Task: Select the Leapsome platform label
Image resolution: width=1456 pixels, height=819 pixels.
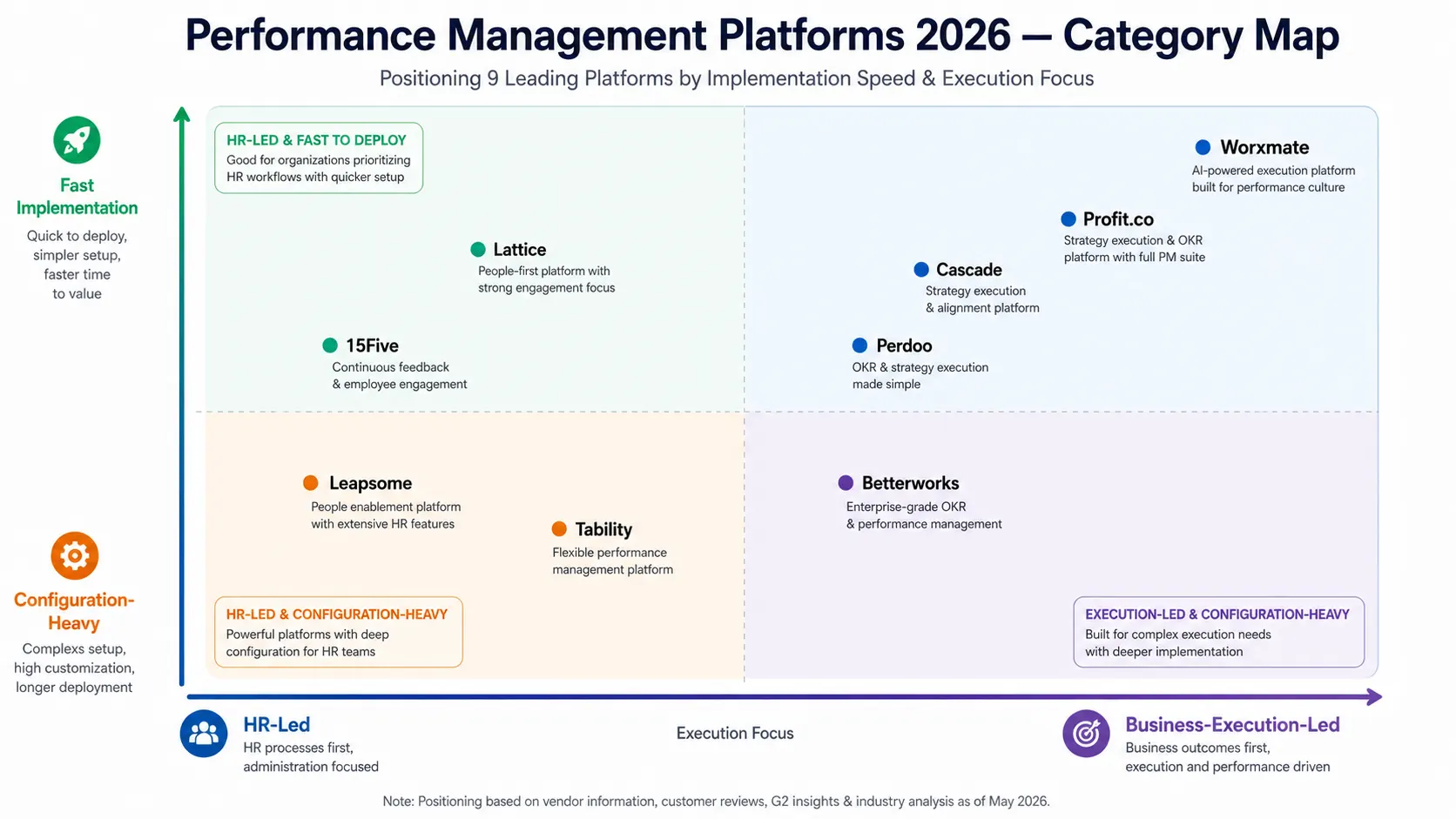Action: click(x=370, y=483)
